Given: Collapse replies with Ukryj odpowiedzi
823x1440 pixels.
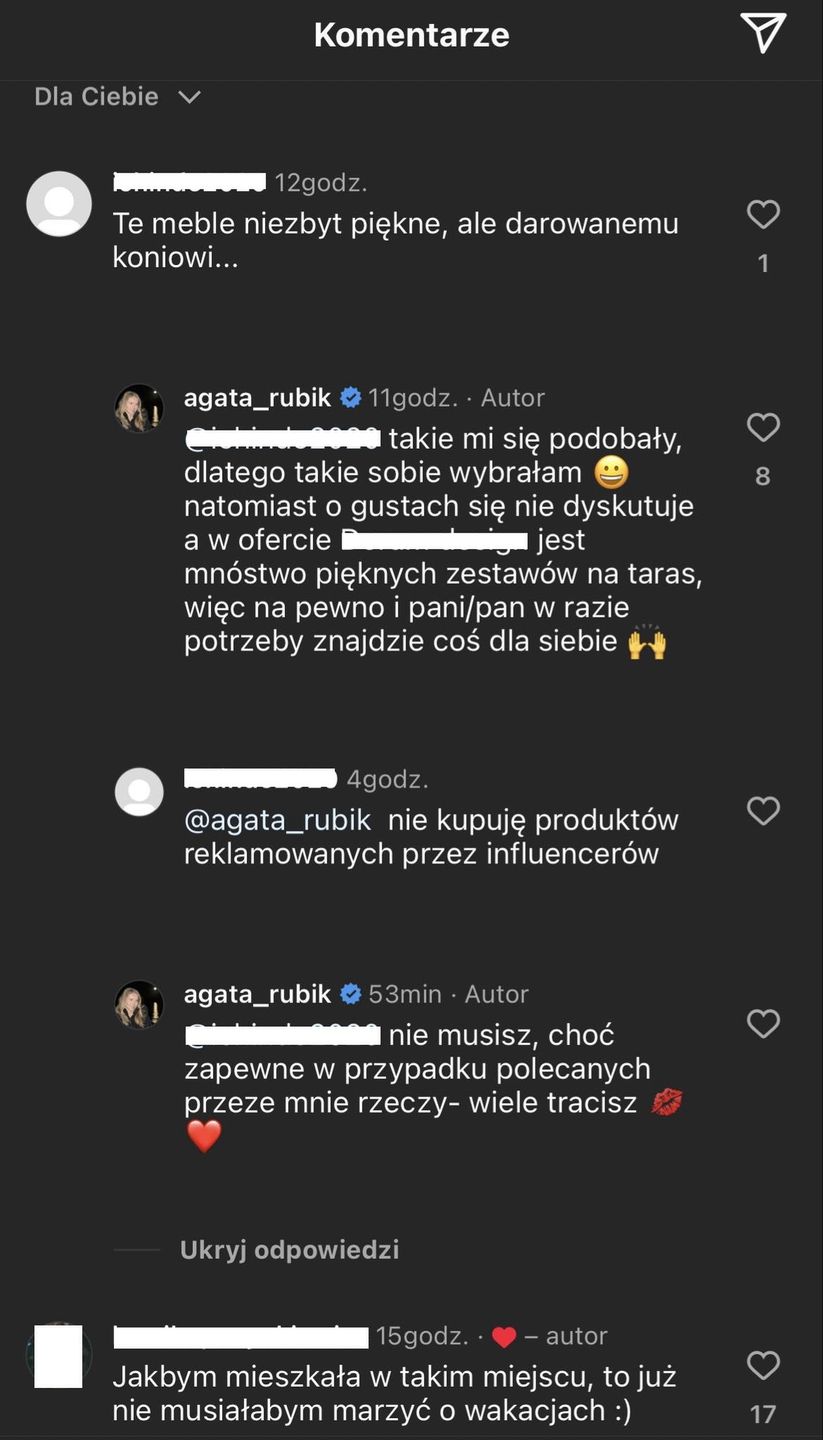Looking at the screenshot, I should click(x=289, y=1250).
